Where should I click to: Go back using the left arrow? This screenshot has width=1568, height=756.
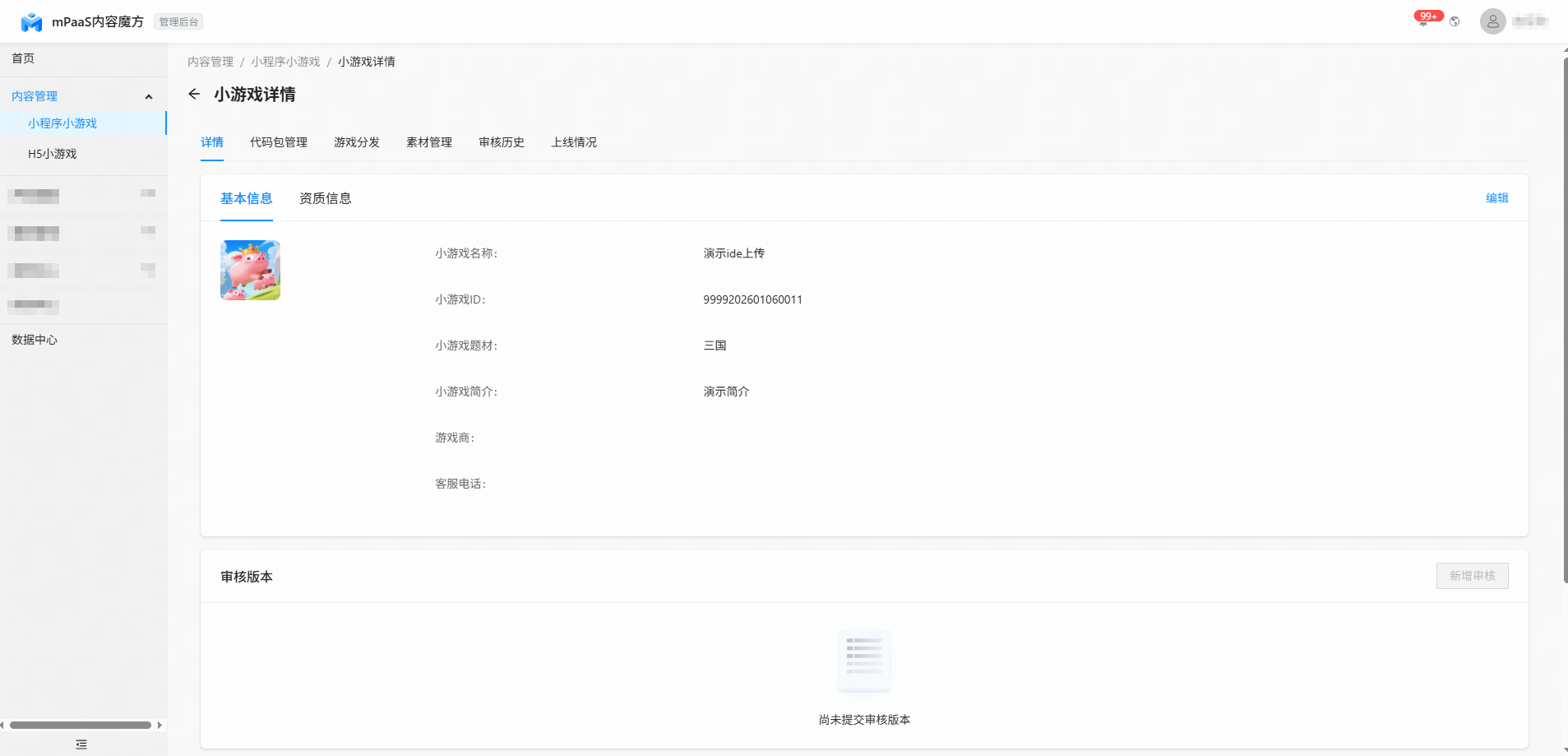click(x=194, y=94)
